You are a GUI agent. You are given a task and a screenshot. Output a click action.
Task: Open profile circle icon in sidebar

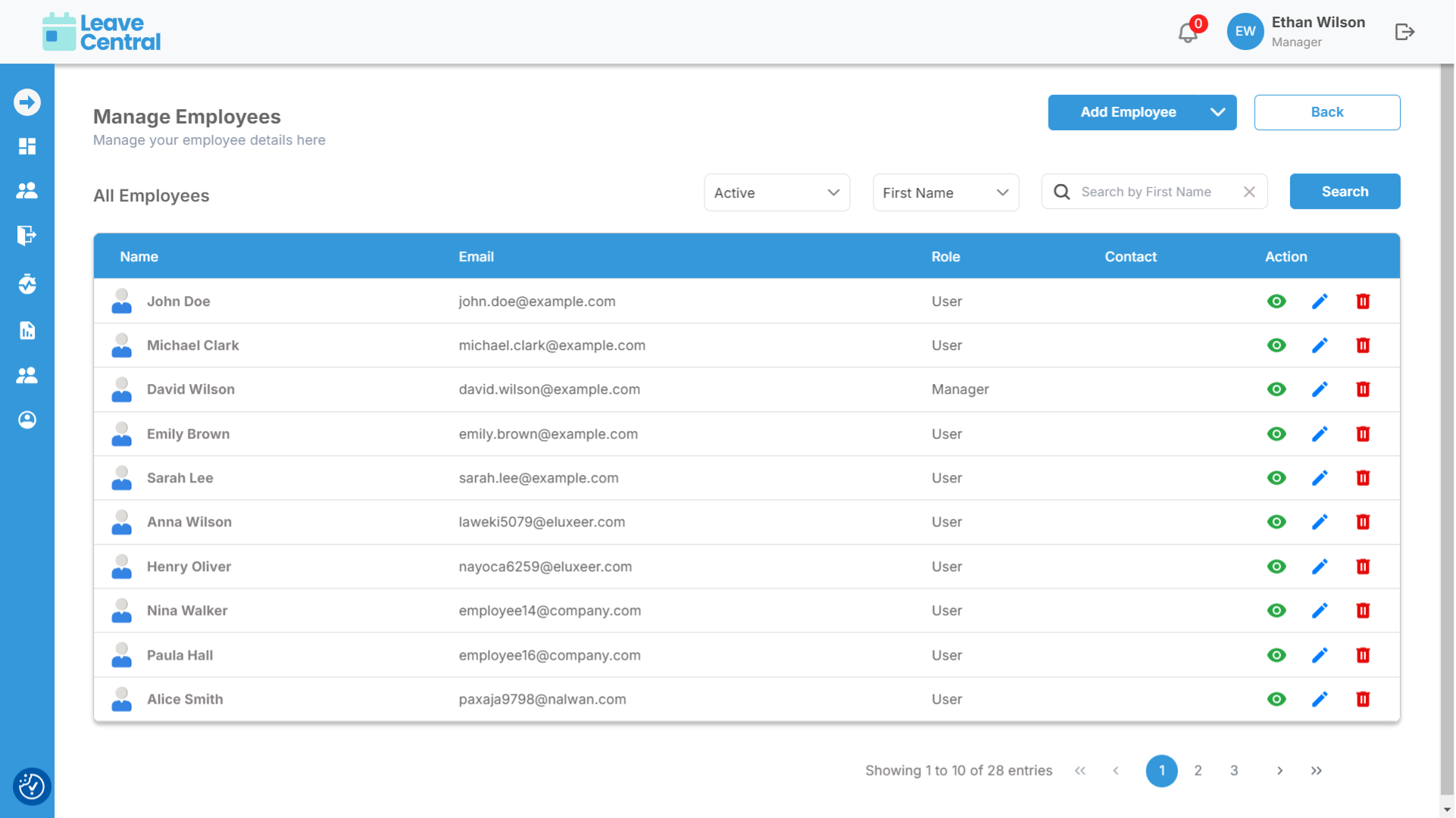(x=27, y=420)
